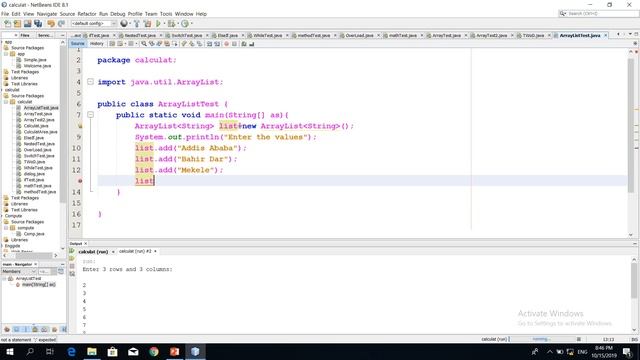640x360 pixels.
Task: Switch to the OverLoad.java tab
Action: point(359,36)
